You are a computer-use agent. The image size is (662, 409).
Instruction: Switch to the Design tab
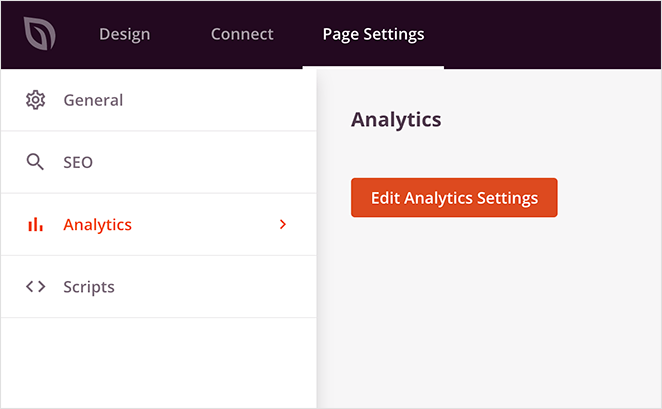point(125,34)
